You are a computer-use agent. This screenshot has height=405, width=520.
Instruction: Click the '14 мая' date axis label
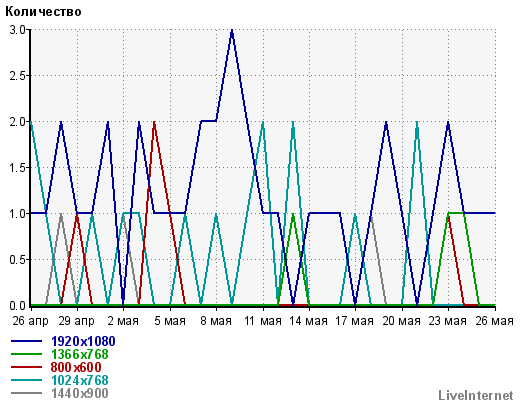pyautogui.click(x=308, y=321)
